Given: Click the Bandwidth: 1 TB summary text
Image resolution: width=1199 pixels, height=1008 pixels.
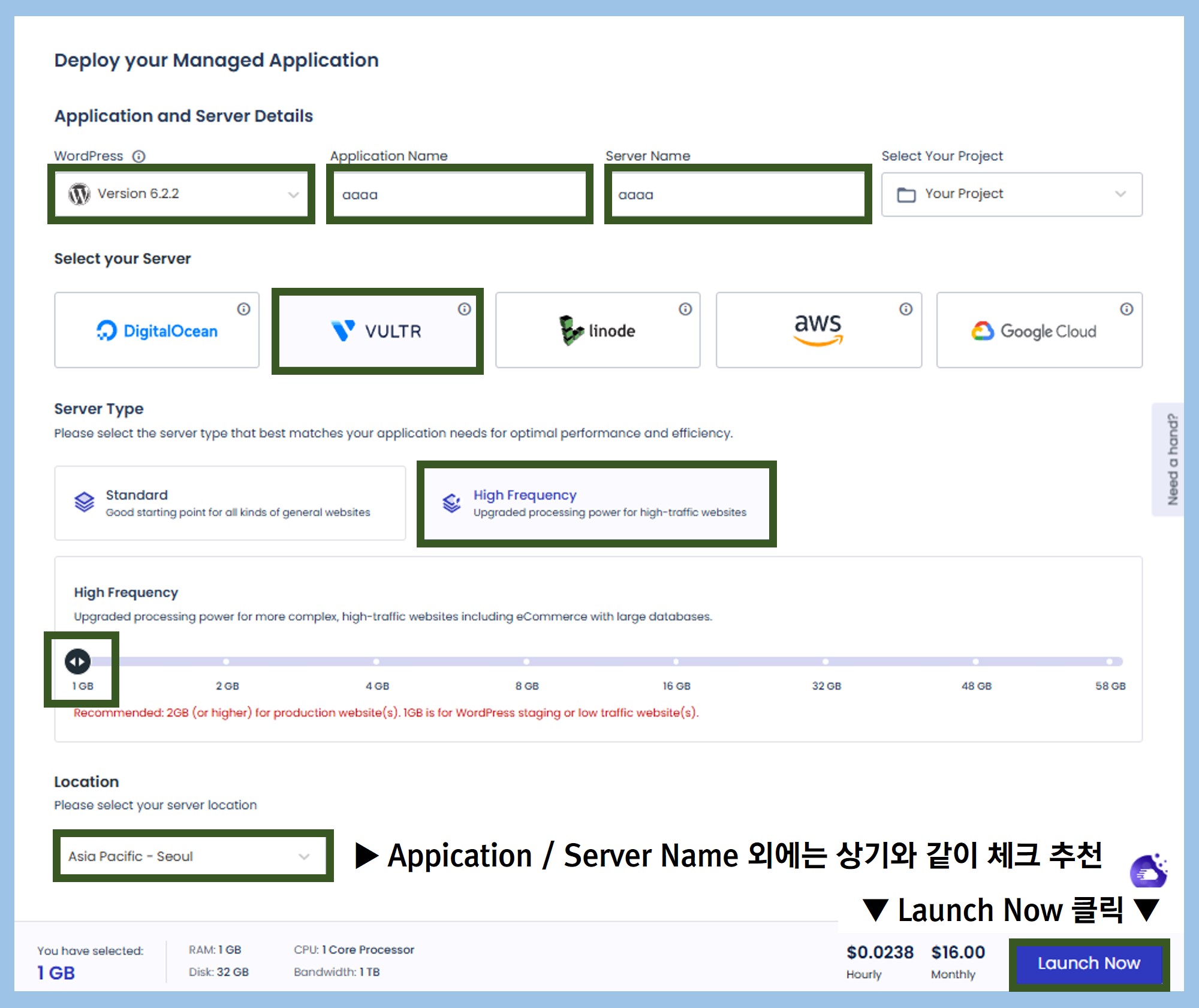Looking at the screenshot, I should click(x=337, y=972).
